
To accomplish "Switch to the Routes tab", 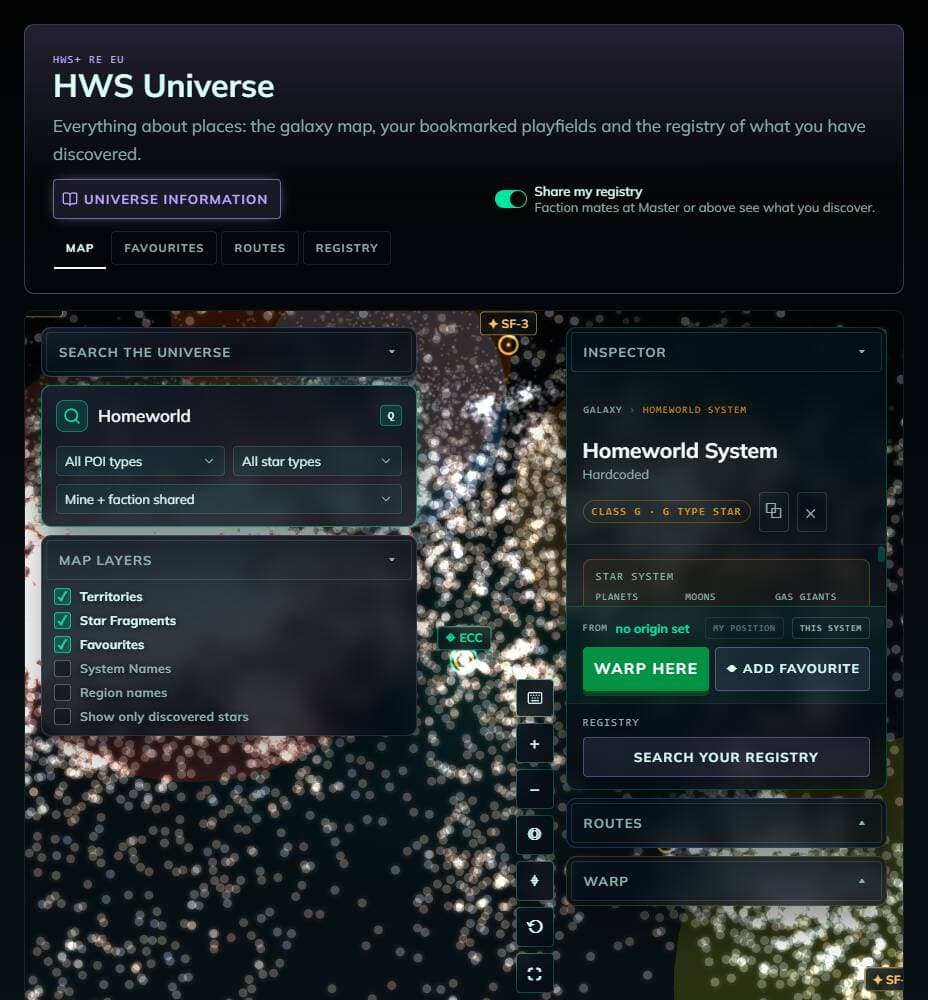I will [260, 248].
